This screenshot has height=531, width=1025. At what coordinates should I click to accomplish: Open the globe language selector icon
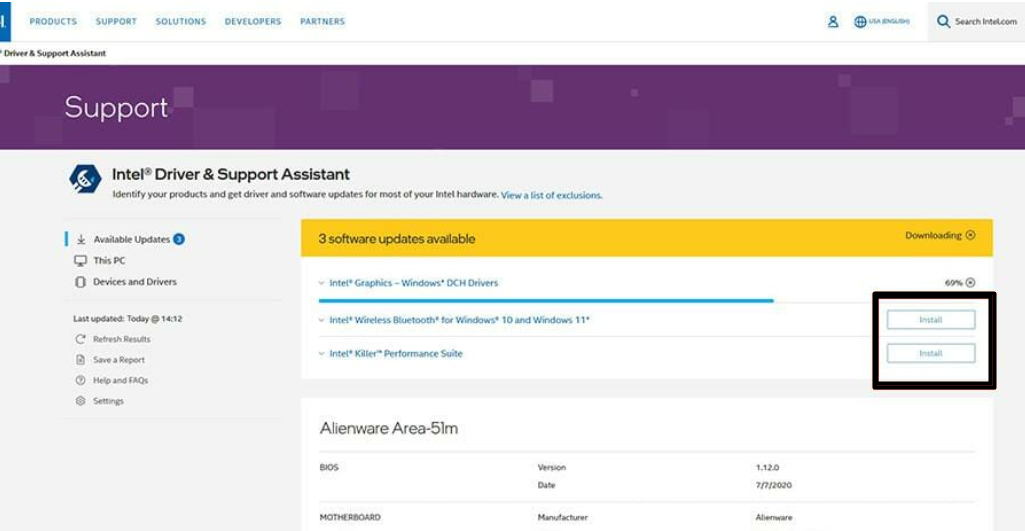(x=860, y=21)
